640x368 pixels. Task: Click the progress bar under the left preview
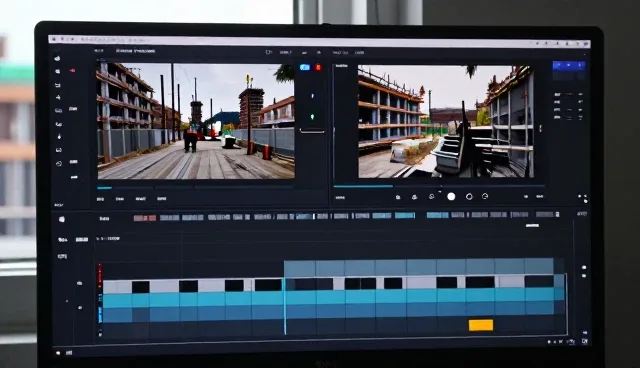(195, 188)
